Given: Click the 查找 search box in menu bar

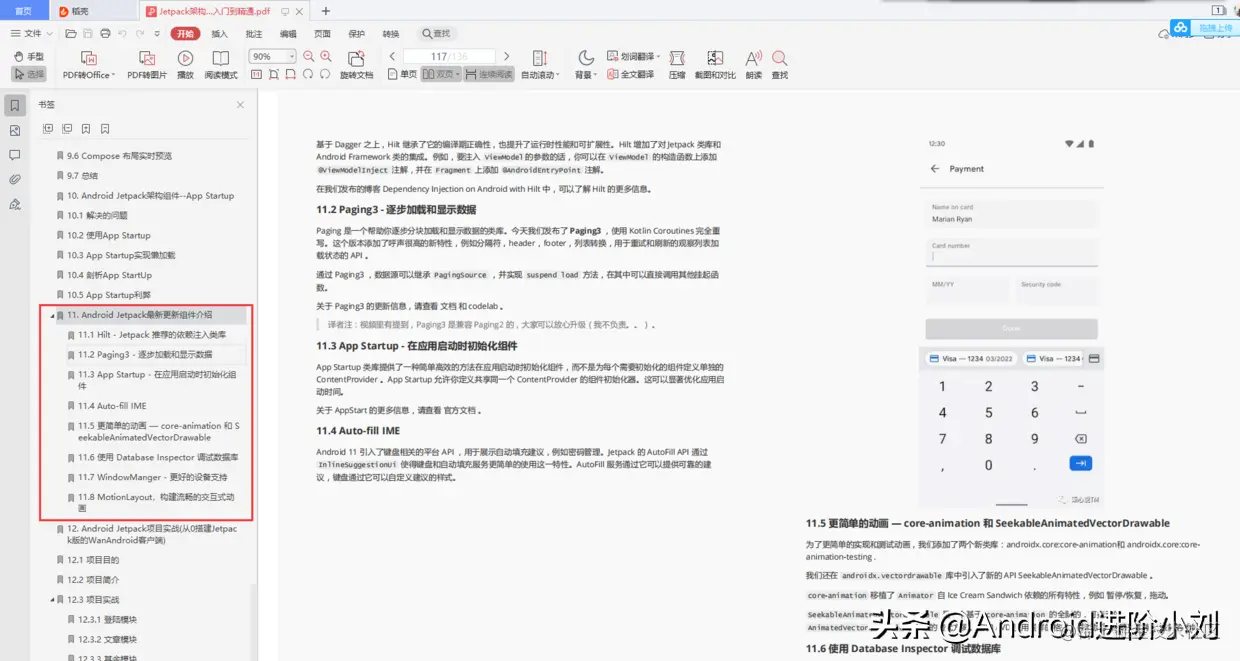Looking at the screenshot, I should click(x=437, y=33).
